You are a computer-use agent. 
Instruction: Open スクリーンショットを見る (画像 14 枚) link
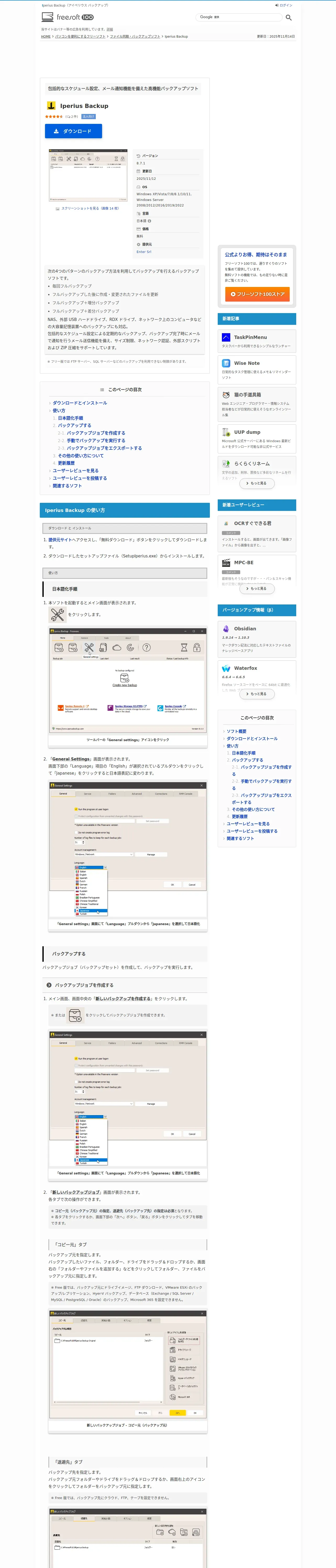pyautogui.click(x=90, y=209)
